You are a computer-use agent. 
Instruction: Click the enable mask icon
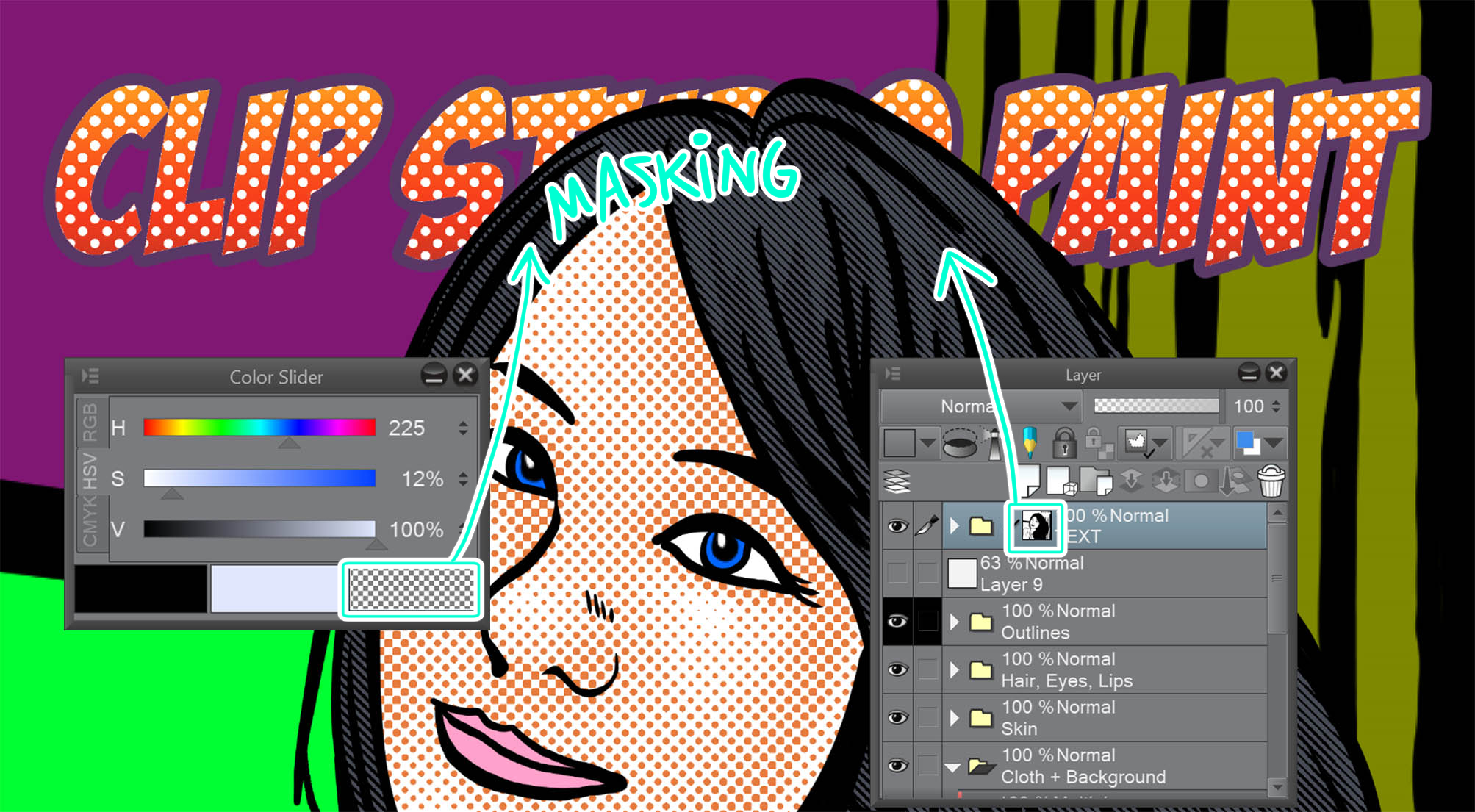[x=1136, y=443]
